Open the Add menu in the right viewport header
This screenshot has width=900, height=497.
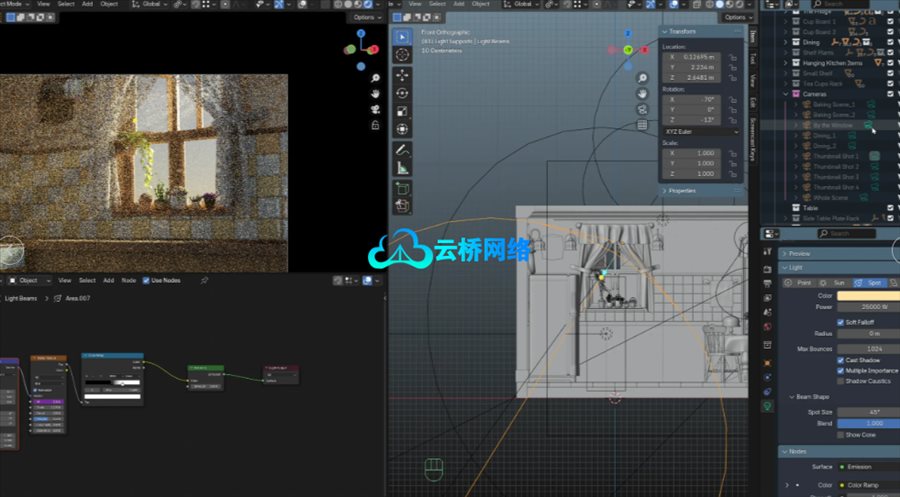(460, 5)
